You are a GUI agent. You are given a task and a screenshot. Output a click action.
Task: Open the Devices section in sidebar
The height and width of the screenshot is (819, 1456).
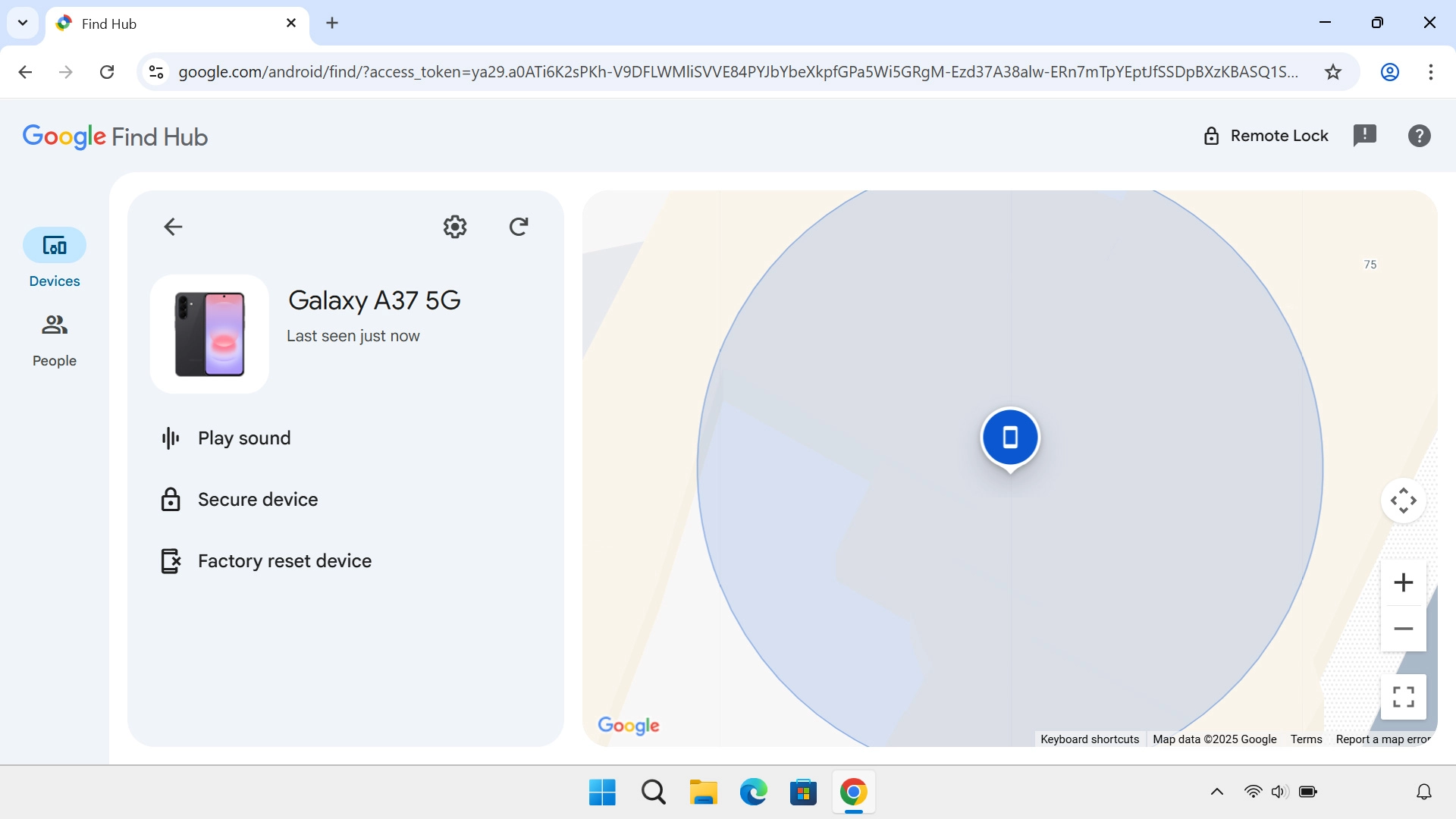tap(55, 259)
